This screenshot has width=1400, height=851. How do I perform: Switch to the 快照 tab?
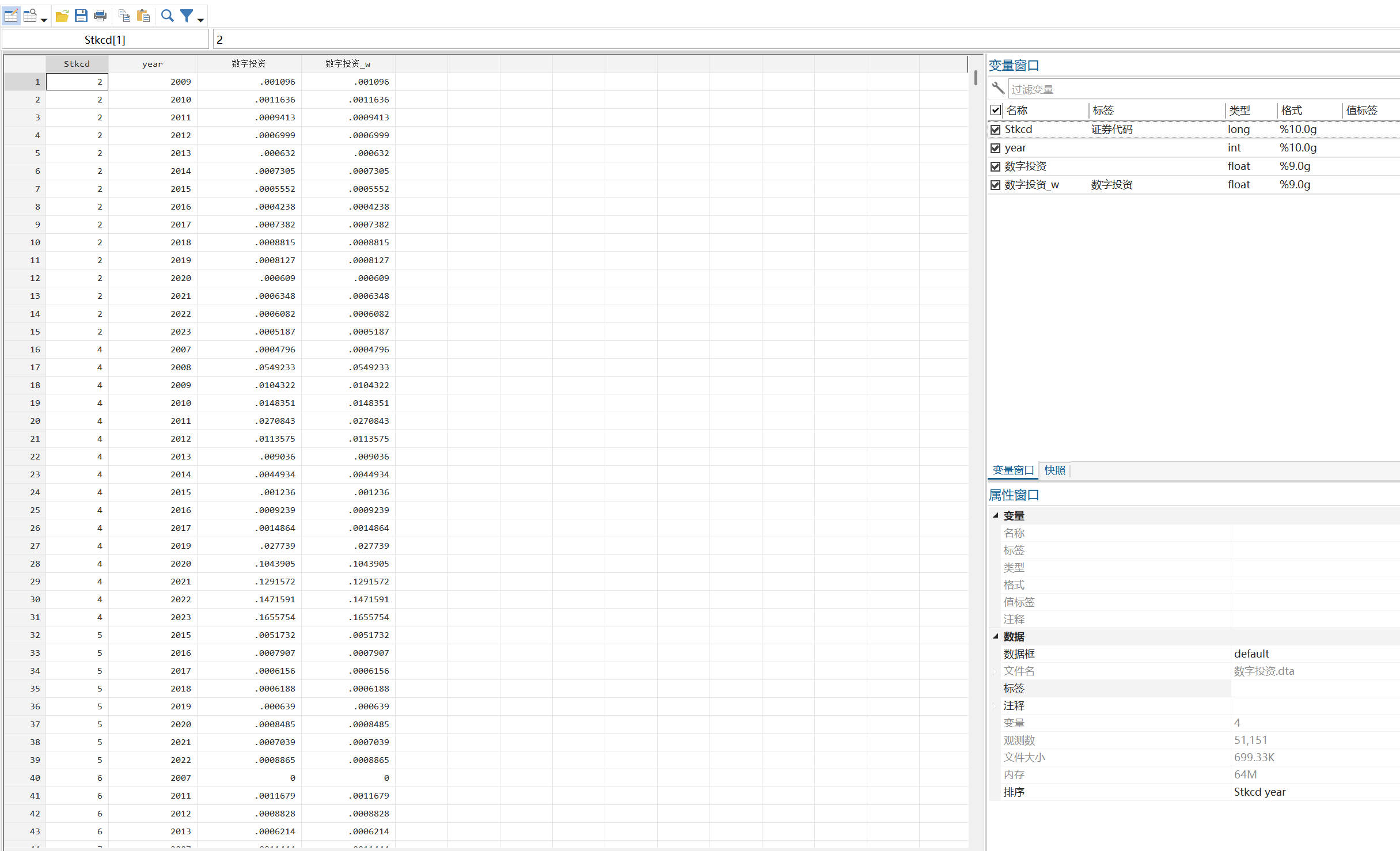[1054, 470]
